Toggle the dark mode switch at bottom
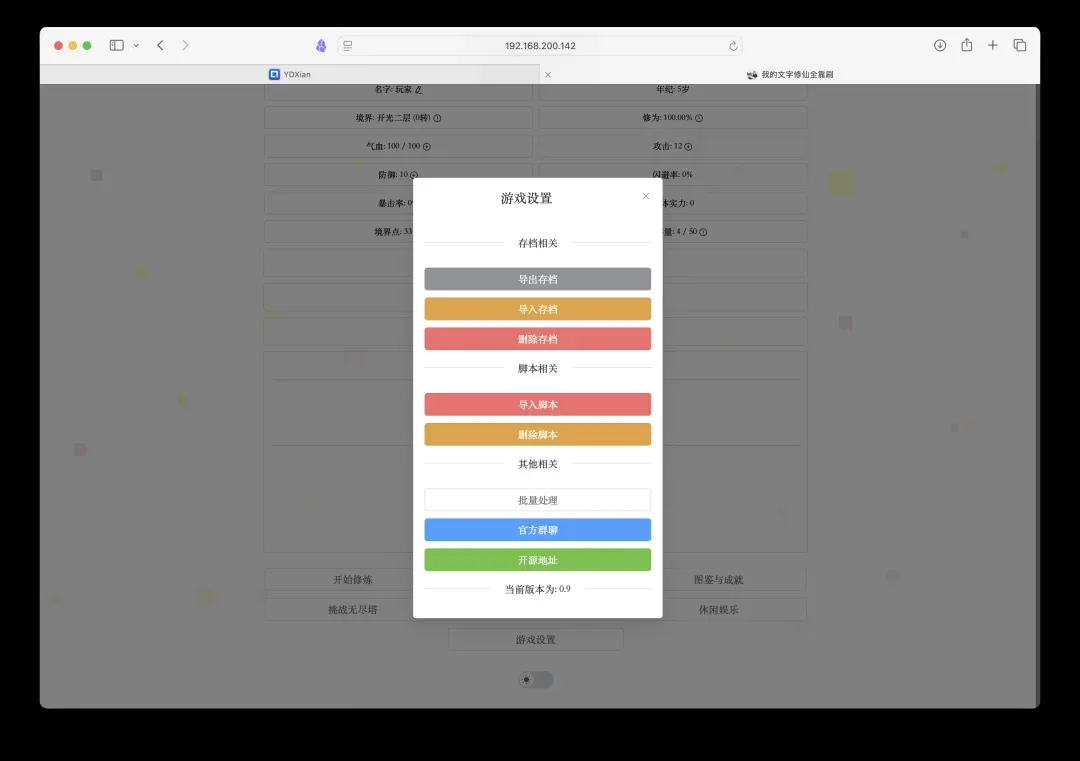 point(536,680)
